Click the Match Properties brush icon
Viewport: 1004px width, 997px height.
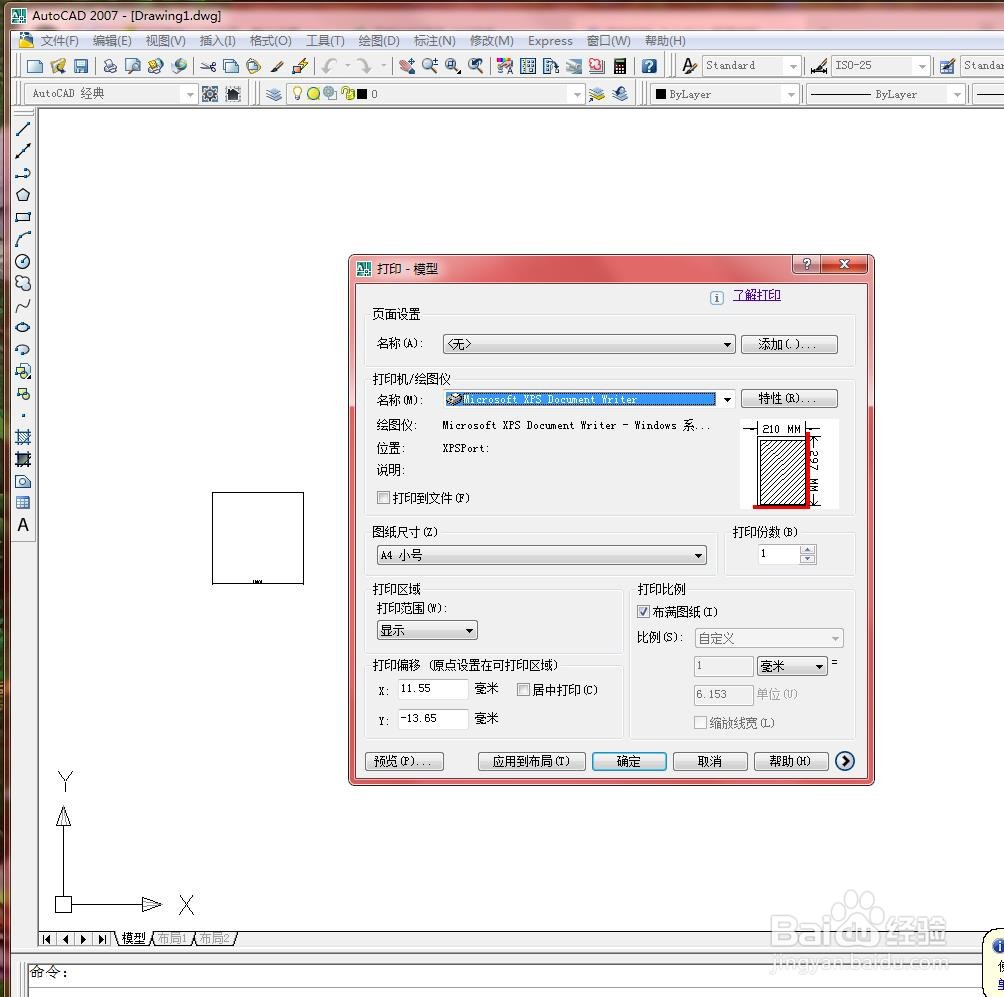pos(277,66)
